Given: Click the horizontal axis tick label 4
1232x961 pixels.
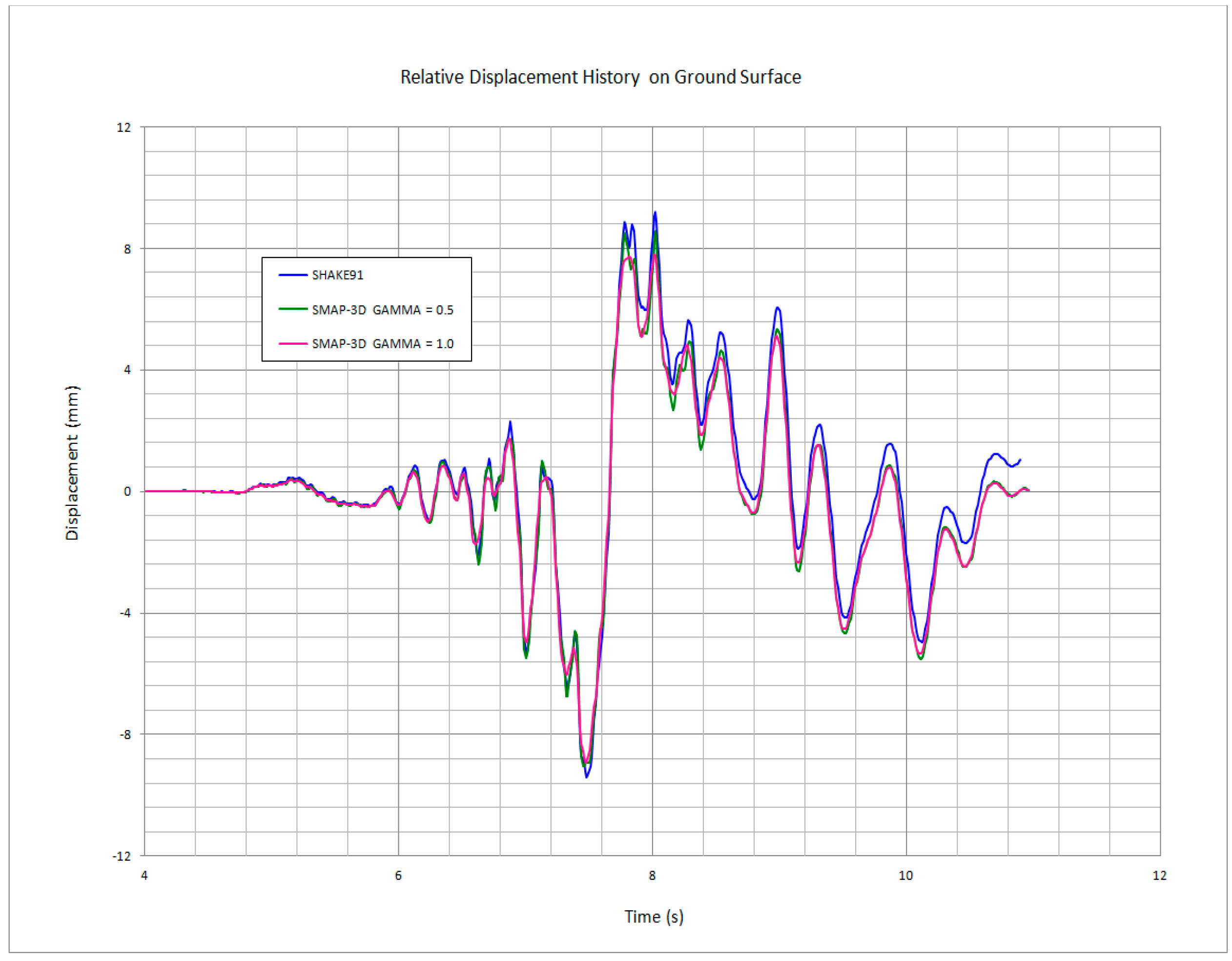Looking at the screenshot, I should tap(144, 875).
